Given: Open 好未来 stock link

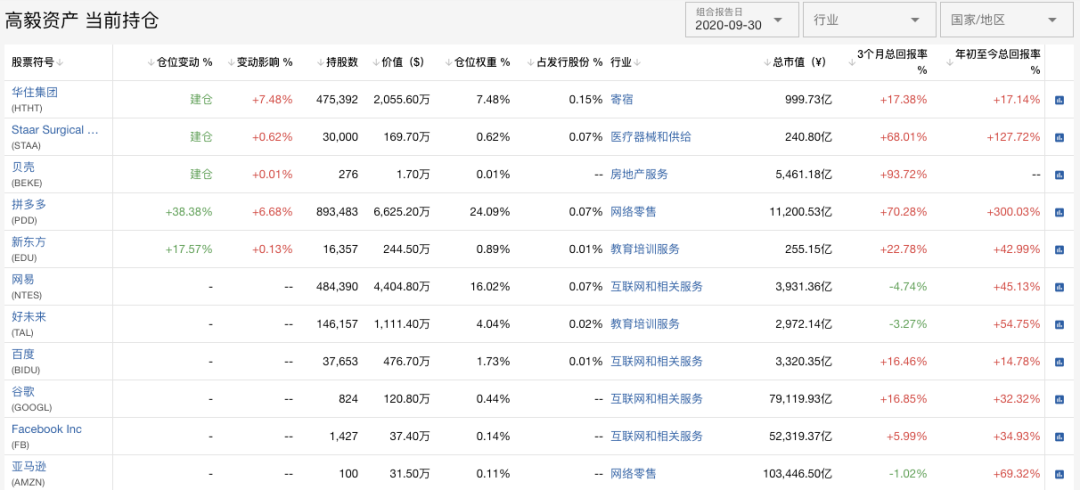Looking at the screenshot, I should coord(29,317).
